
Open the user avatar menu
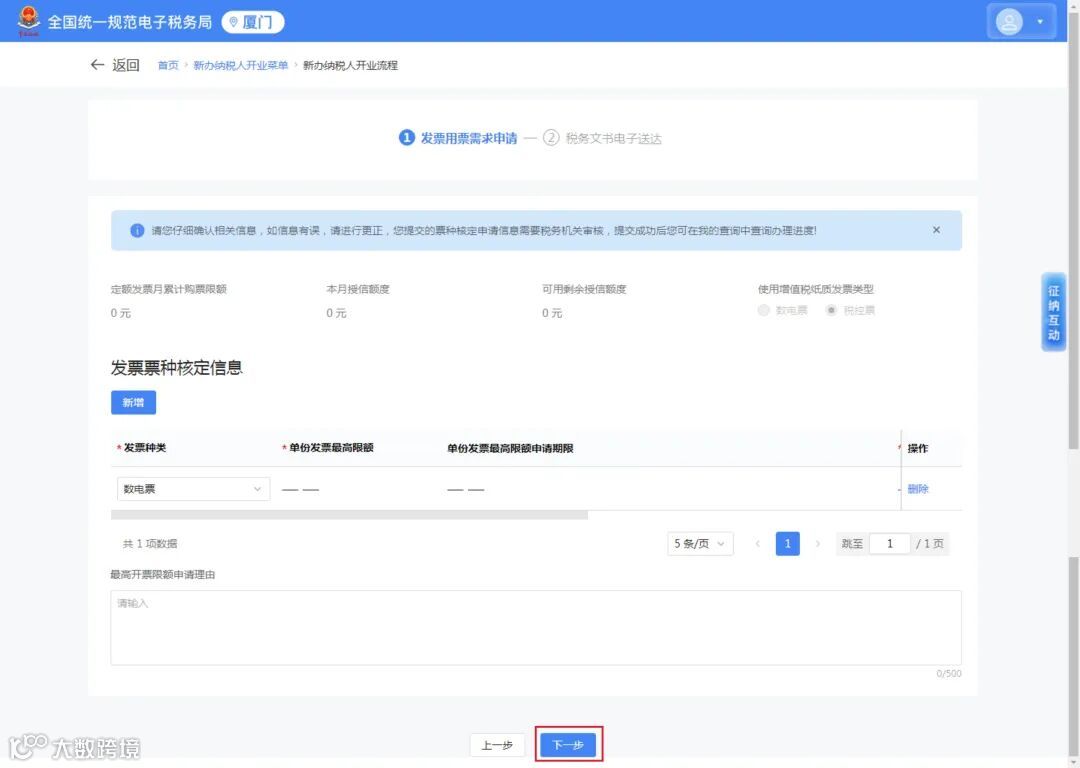[x=1010, y=20]
